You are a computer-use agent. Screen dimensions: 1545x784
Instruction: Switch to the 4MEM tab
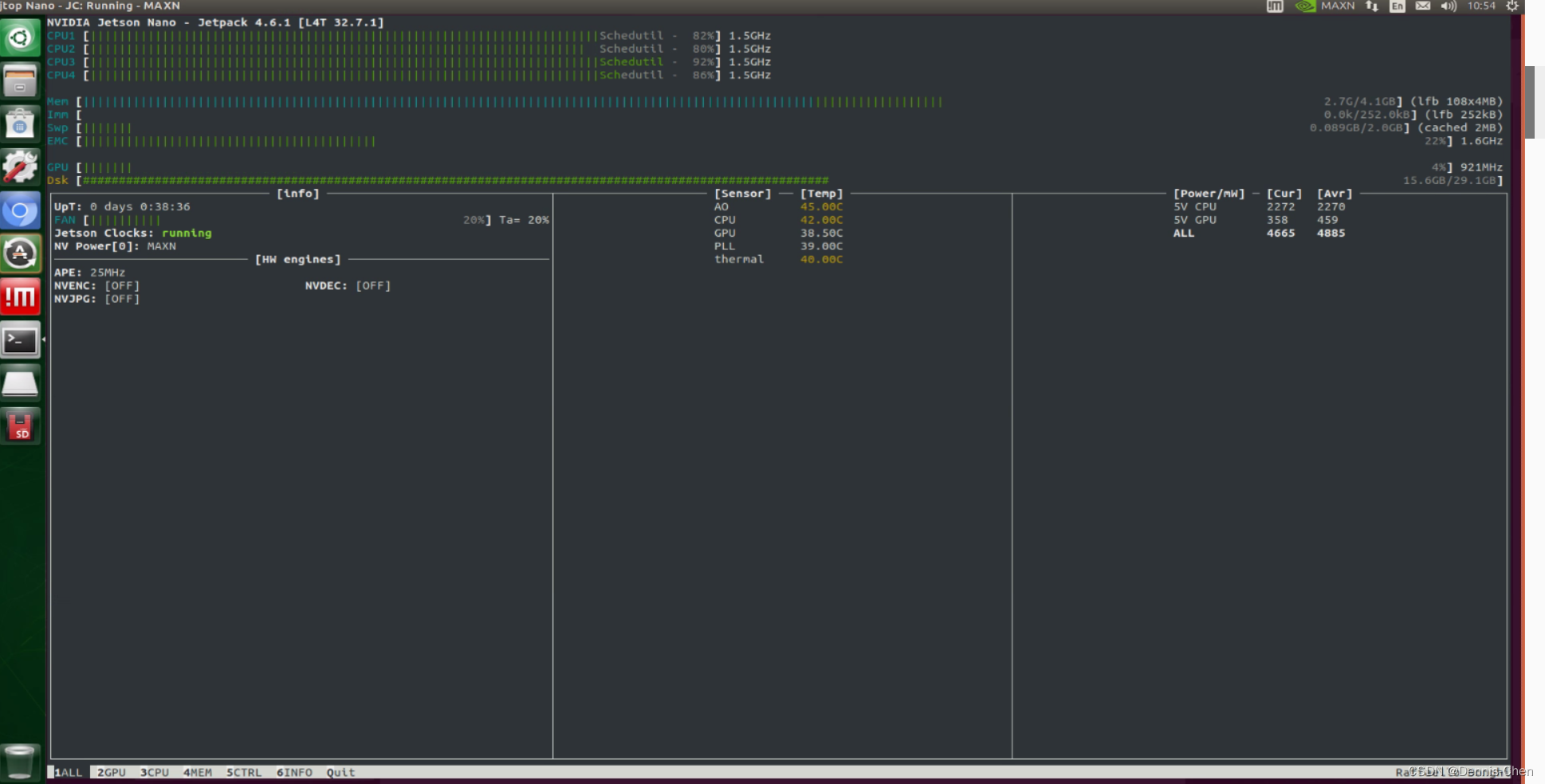[x=198, y=772]
